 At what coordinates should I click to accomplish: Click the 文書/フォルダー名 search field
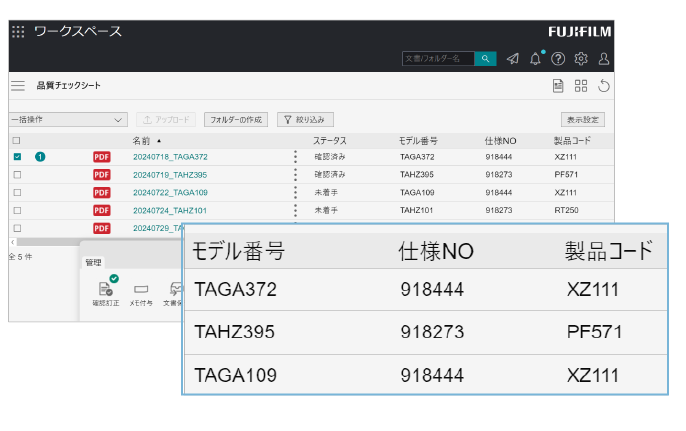click(x=437, y=59)
